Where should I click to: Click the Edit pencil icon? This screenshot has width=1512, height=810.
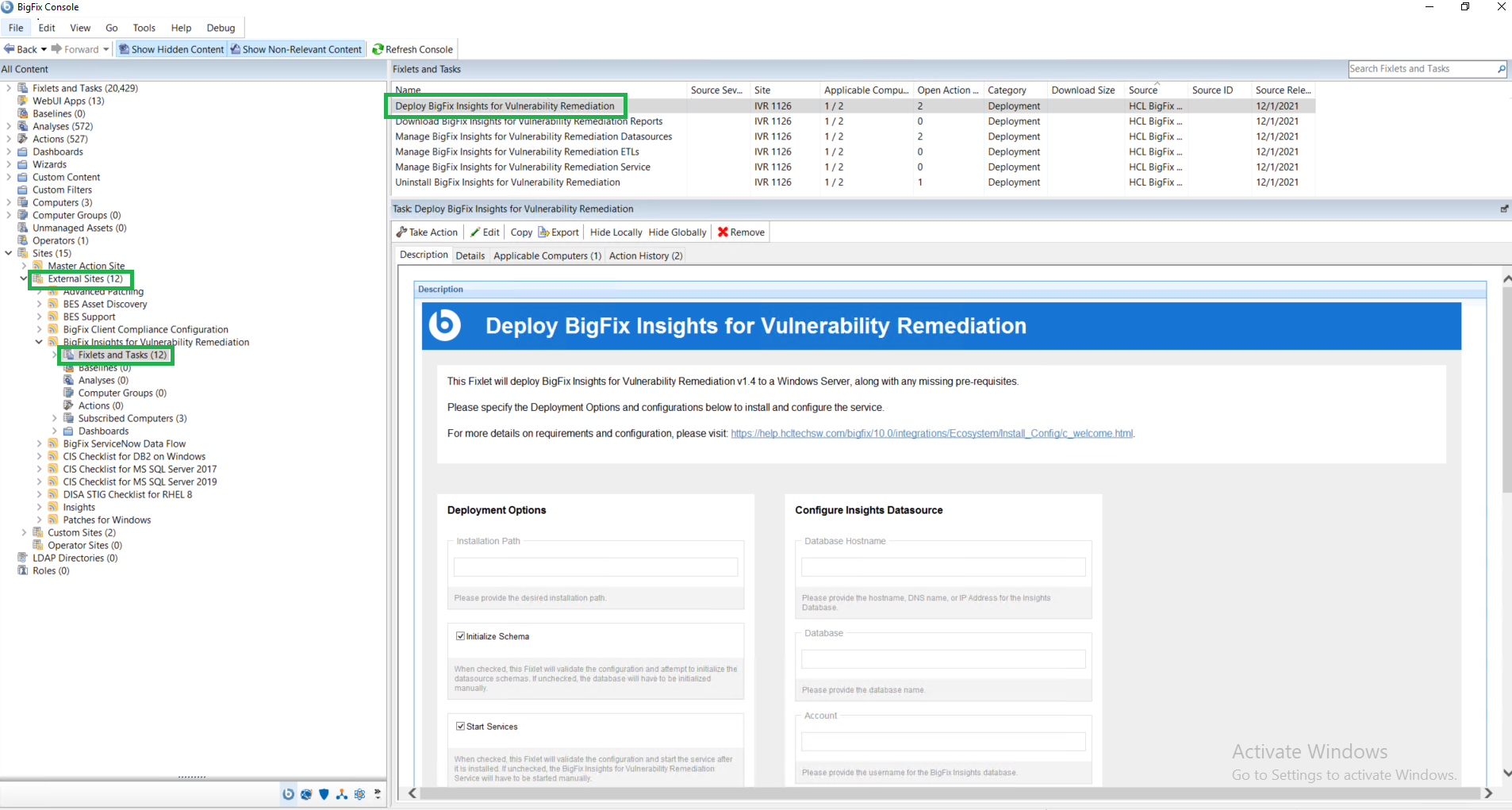tap(475, 232)
